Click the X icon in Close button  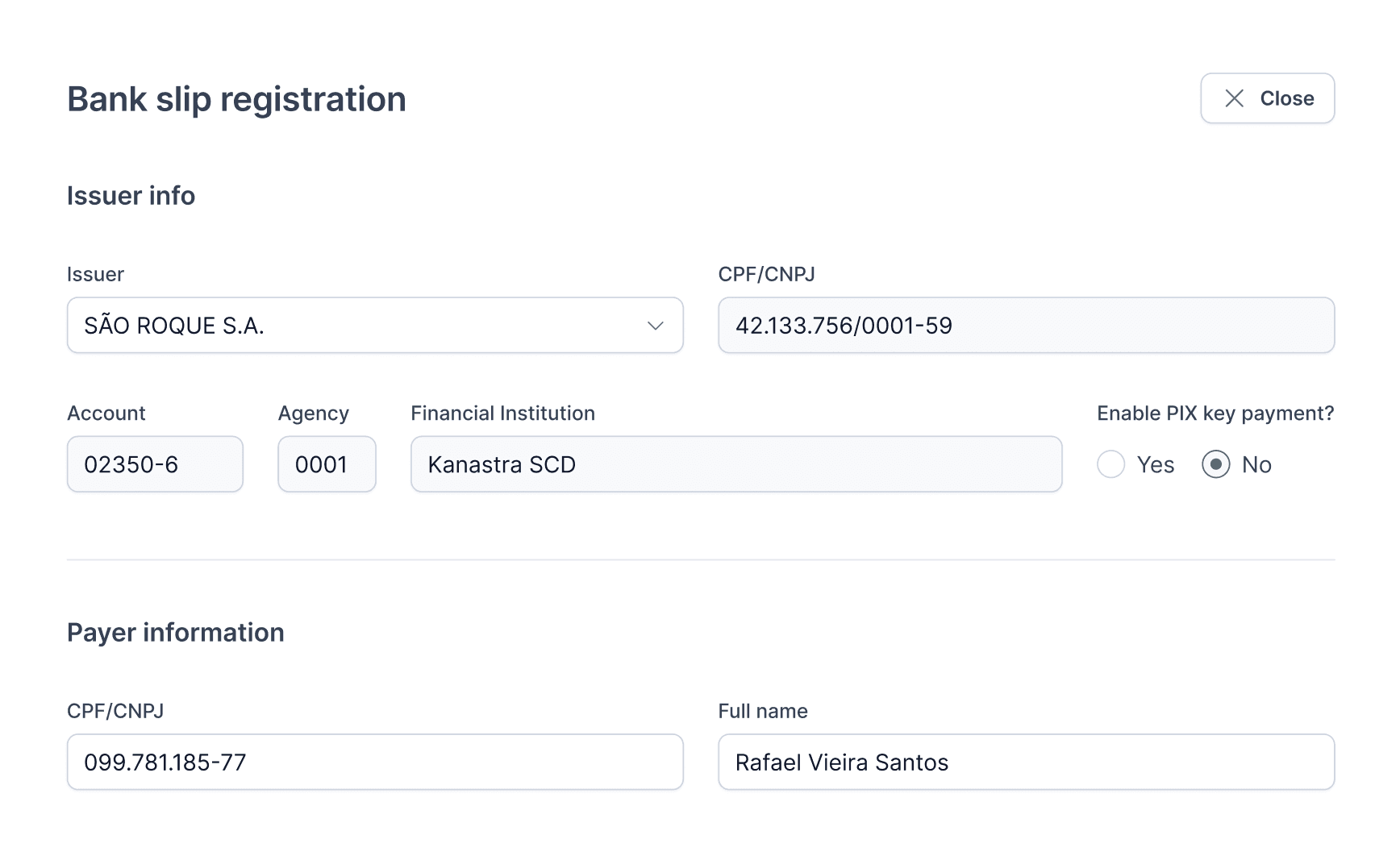[1234, 98]
